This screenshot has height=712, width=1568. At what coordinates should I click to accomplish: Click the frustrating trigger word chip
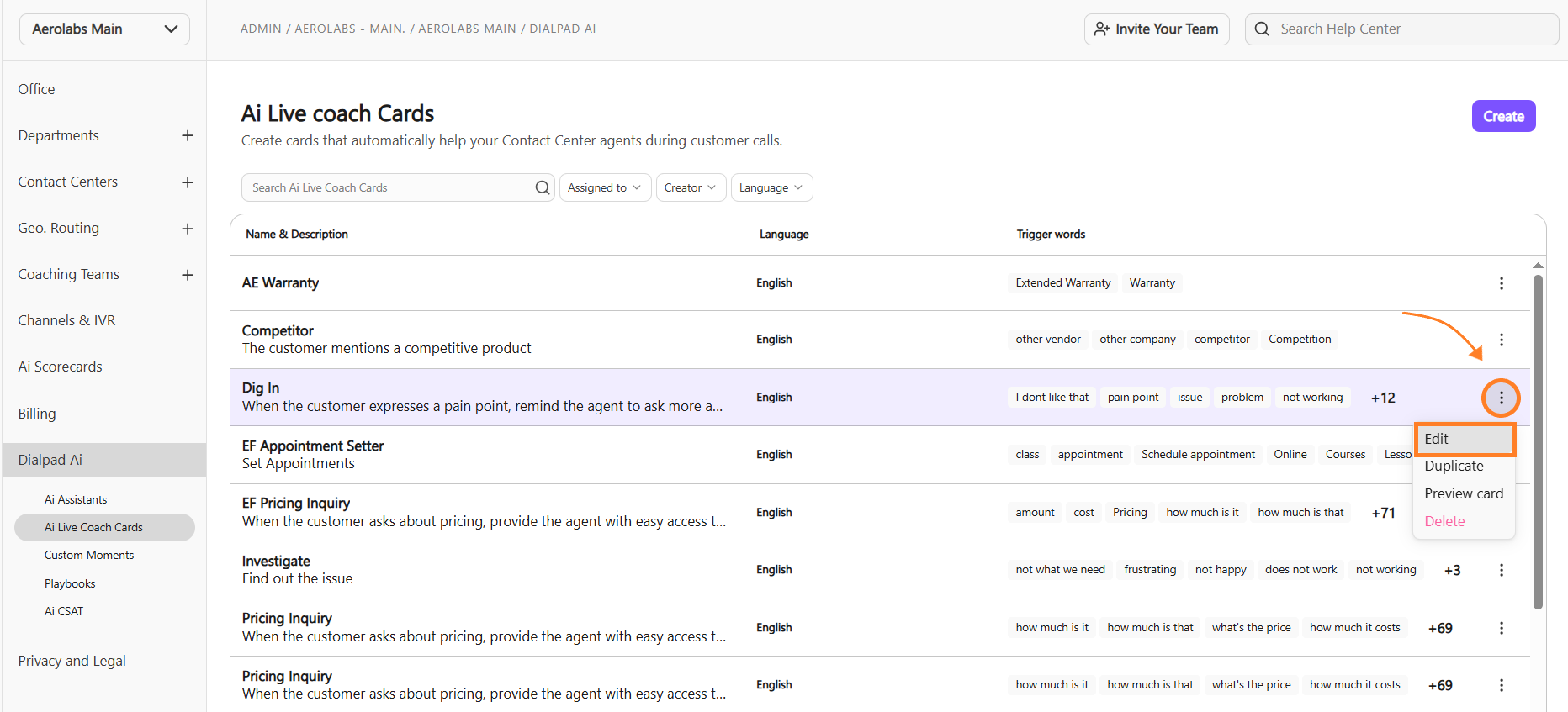pos(1150,569)
